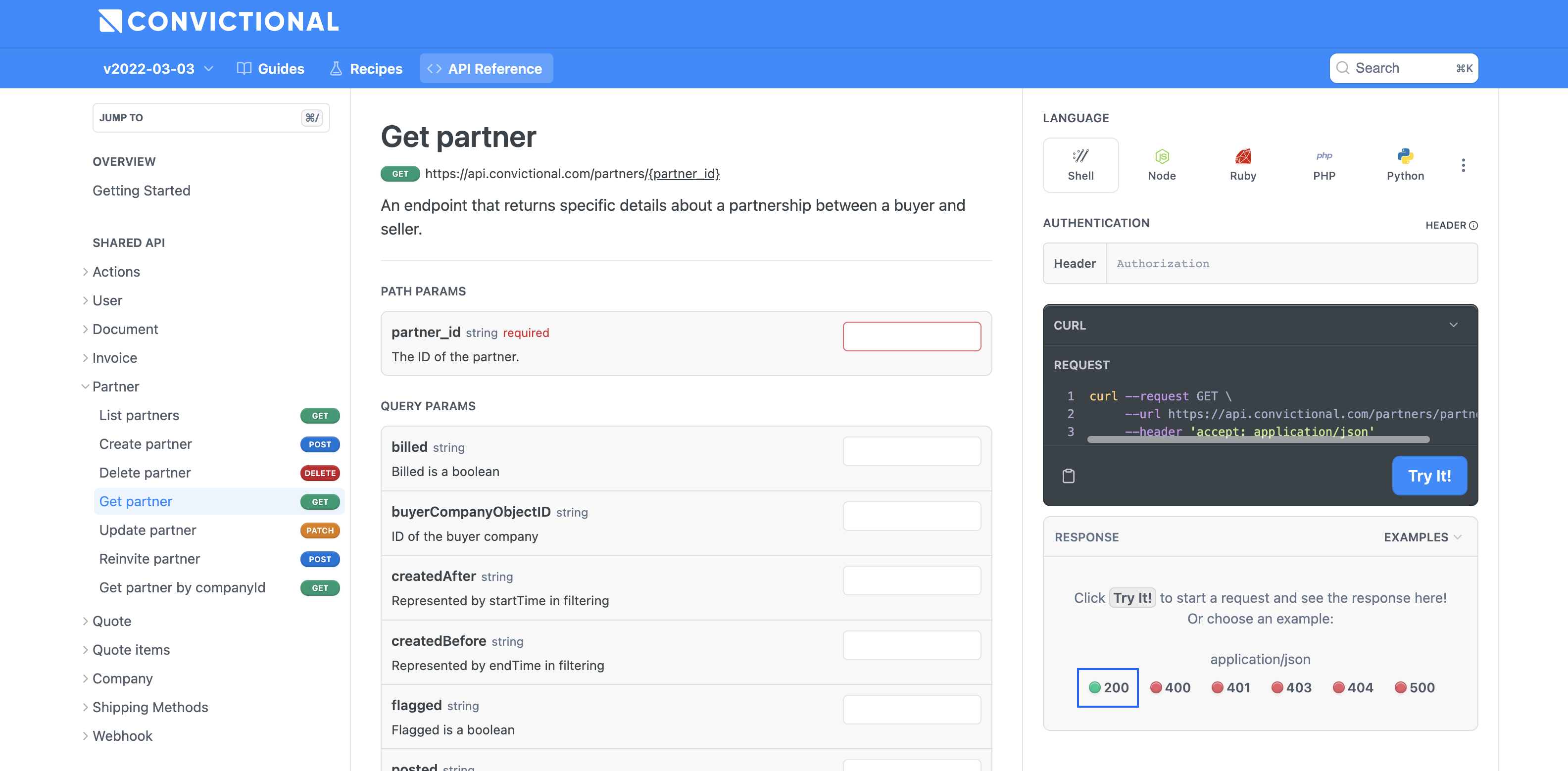This screenshot has height=771, width=1568.
Task: Open more languages three-dot menu
Action: click(x=1463, y=165)
